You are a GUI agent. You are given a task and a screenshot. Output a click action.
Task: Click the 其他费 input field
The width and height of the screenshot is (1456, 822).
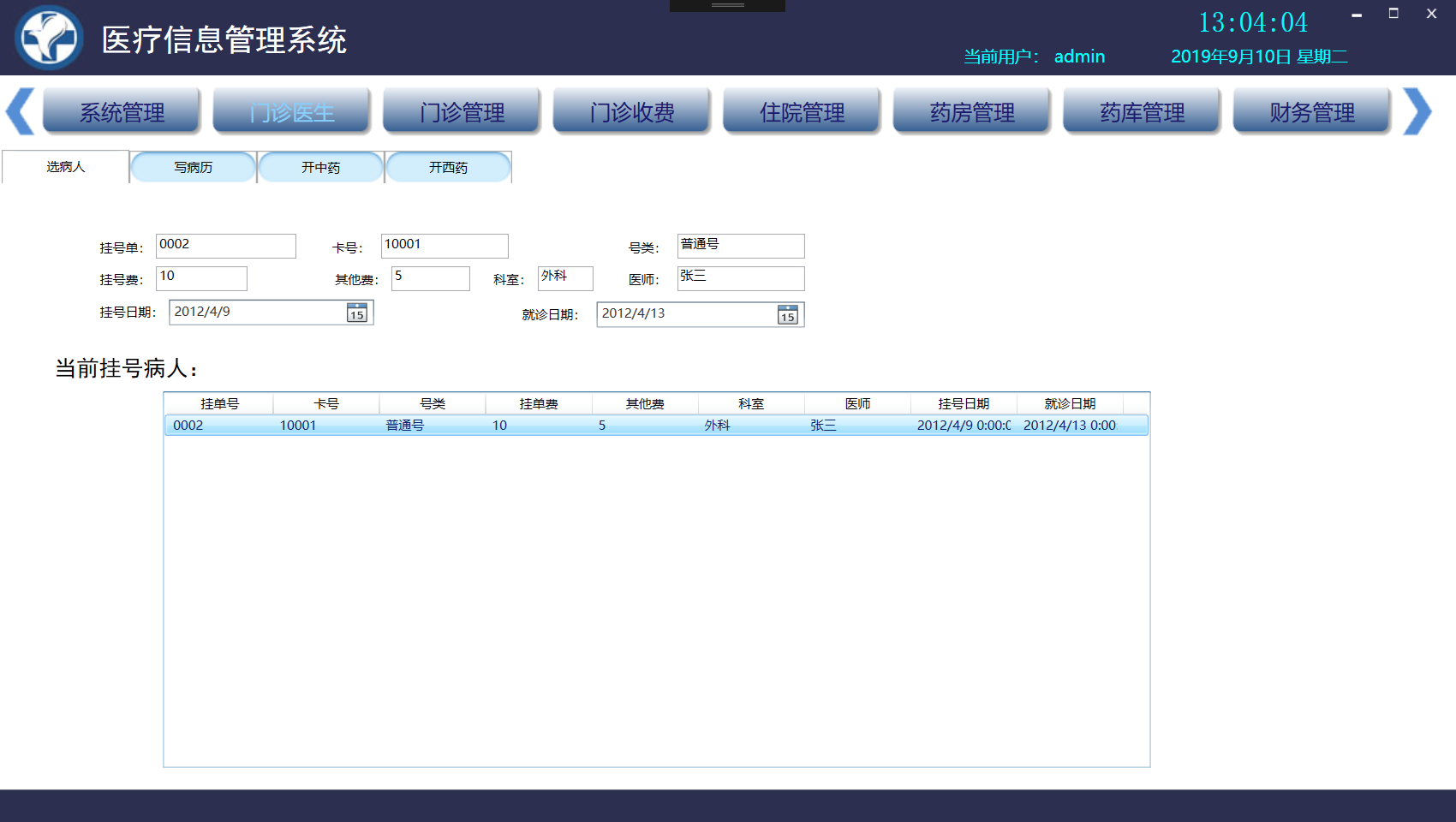(431, 278)
